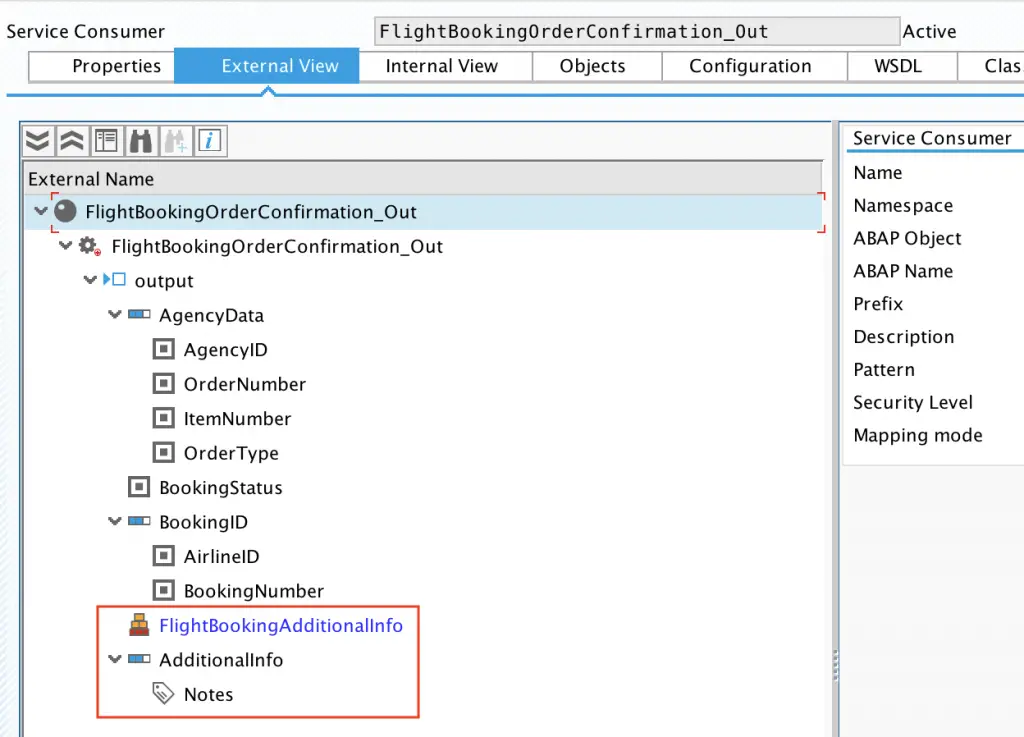1024x737 pixels.
Task: Click the Prefix label
Action: pos(878,304)
